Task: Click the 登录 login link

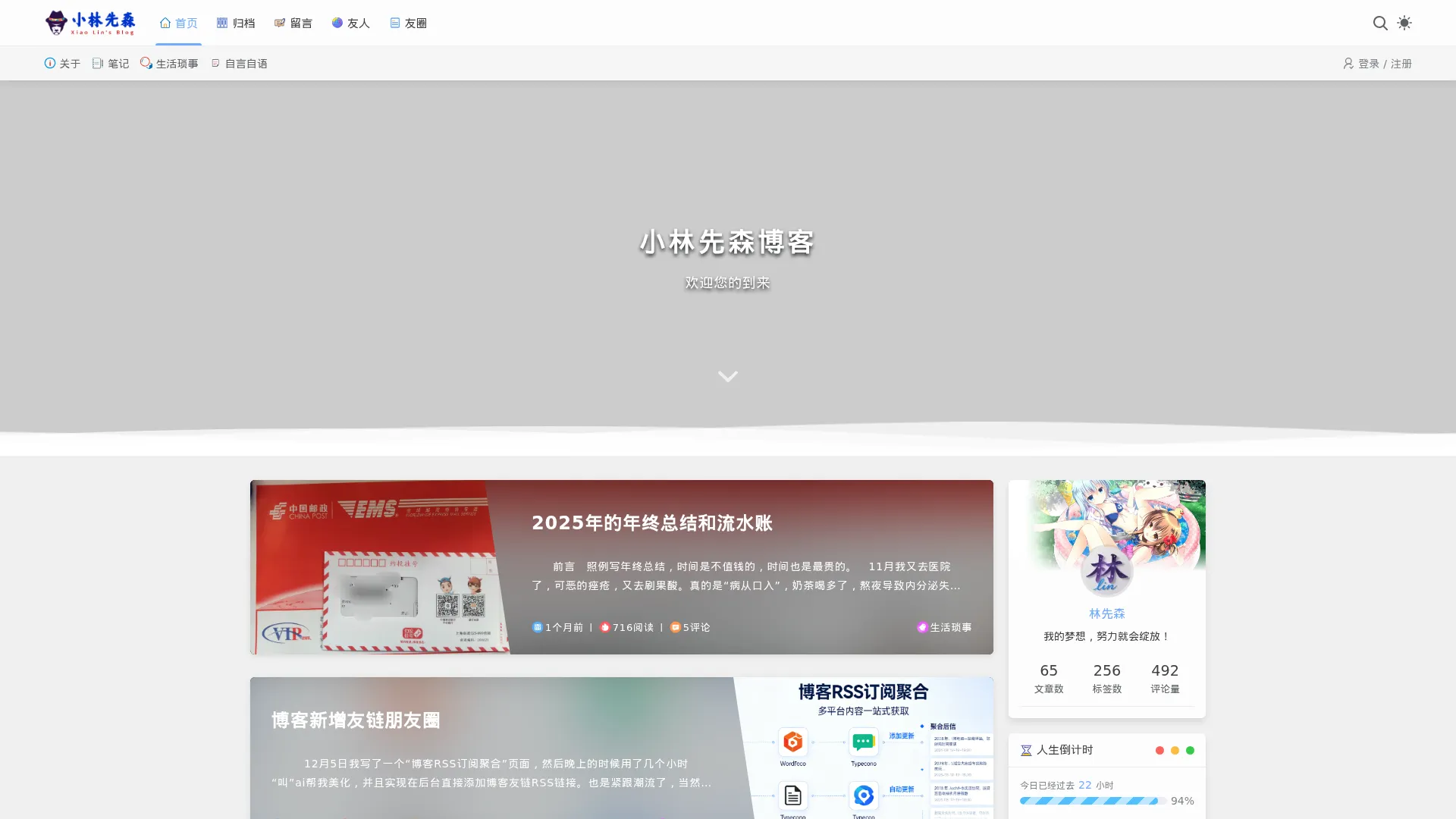Action: [1368, 64]
